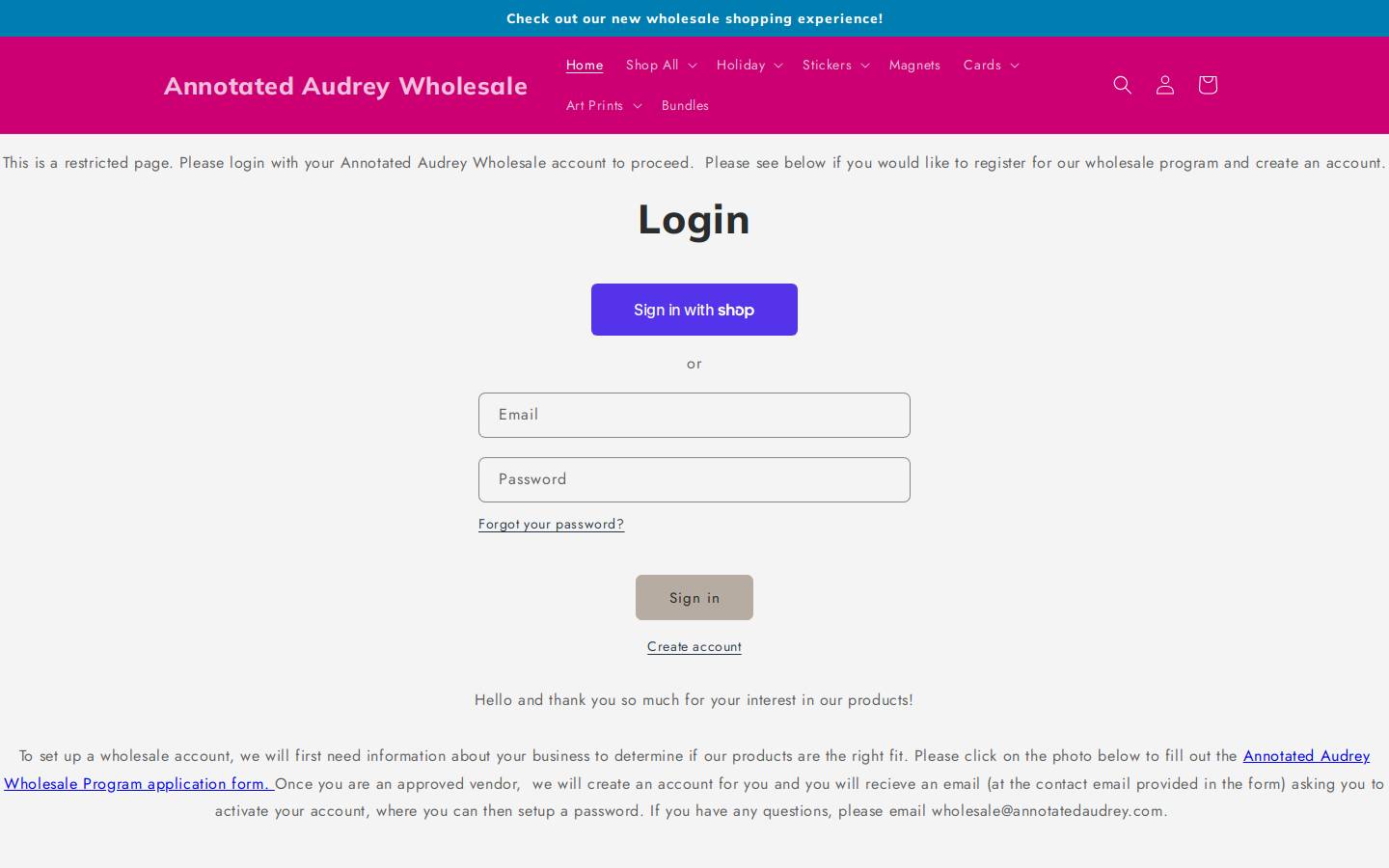This screenshot has height=868, width=1389.
Task: Expand the Stickers dropdown menu
Action: [835, 65]
